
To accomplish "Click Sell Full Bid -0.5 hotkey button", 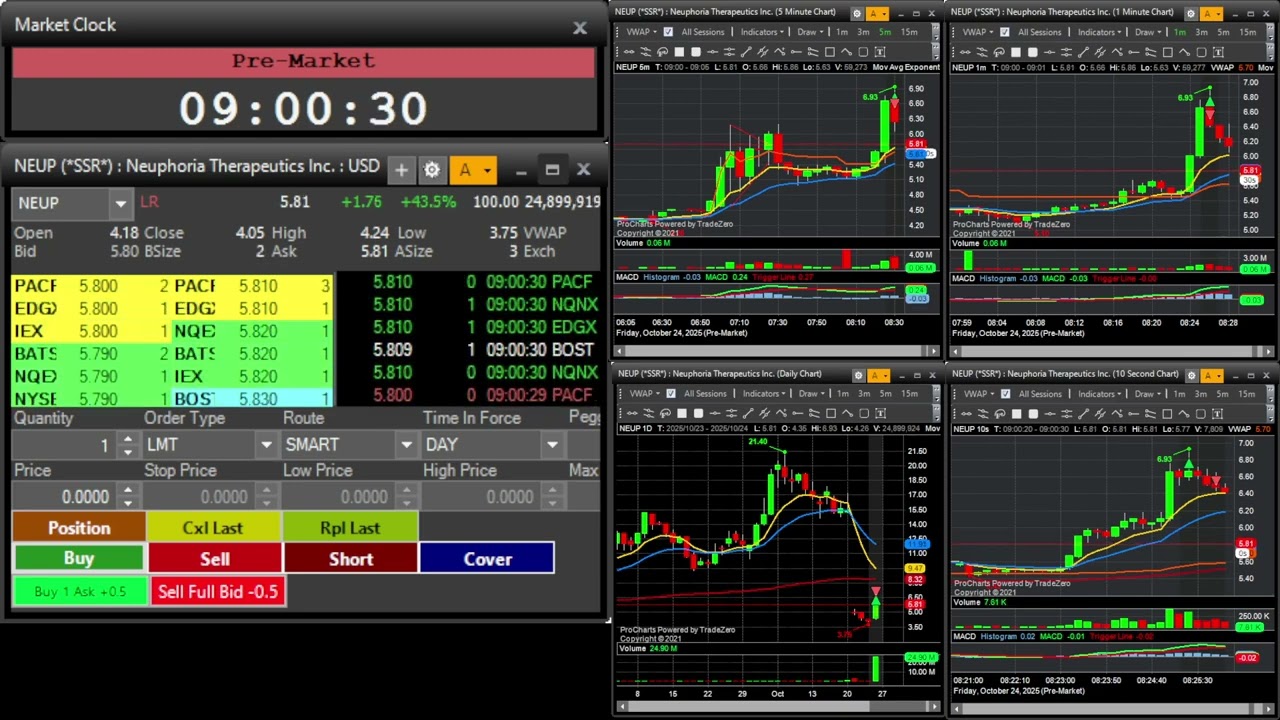I will tap(218, 591).
